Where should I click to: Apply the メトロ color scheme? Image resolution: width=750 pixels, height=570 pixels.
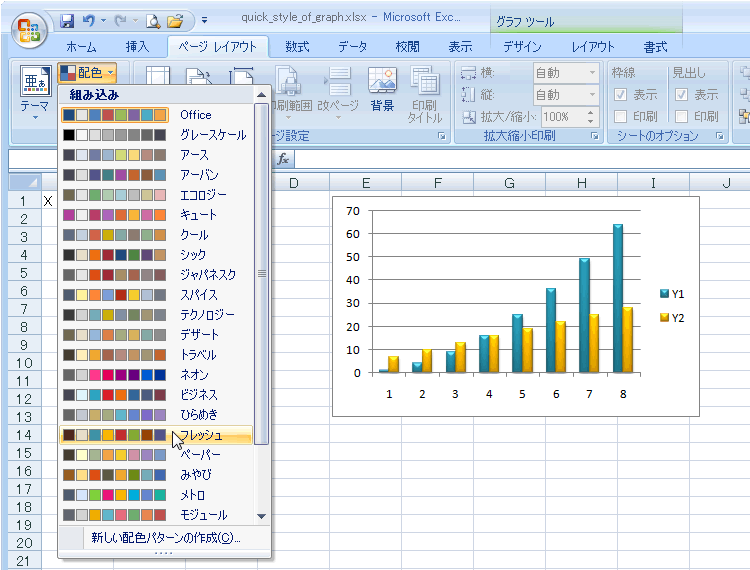(156, 495)
